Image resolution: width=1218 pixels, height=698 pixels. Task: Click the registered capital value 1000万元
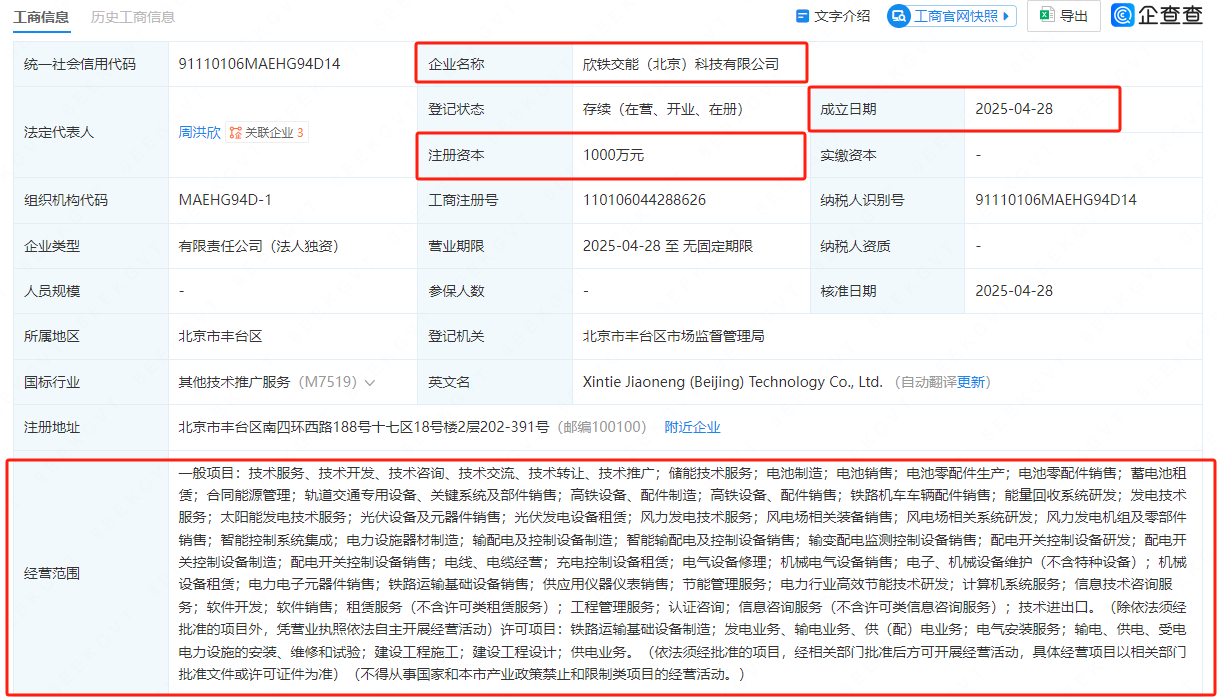[613, 155]
